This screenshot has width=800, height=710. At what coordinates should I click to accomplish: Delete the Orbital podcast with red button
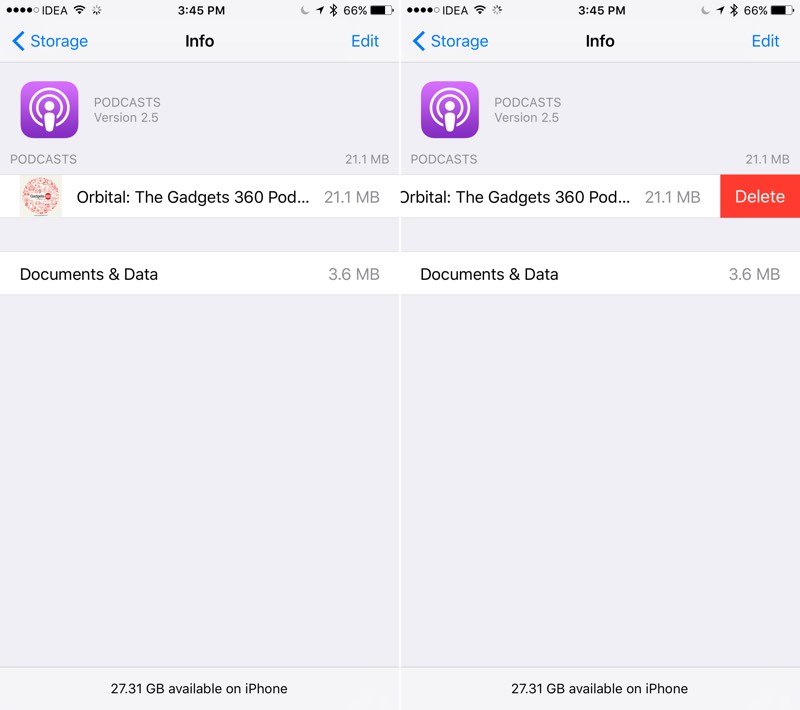[x=760, y=196]
